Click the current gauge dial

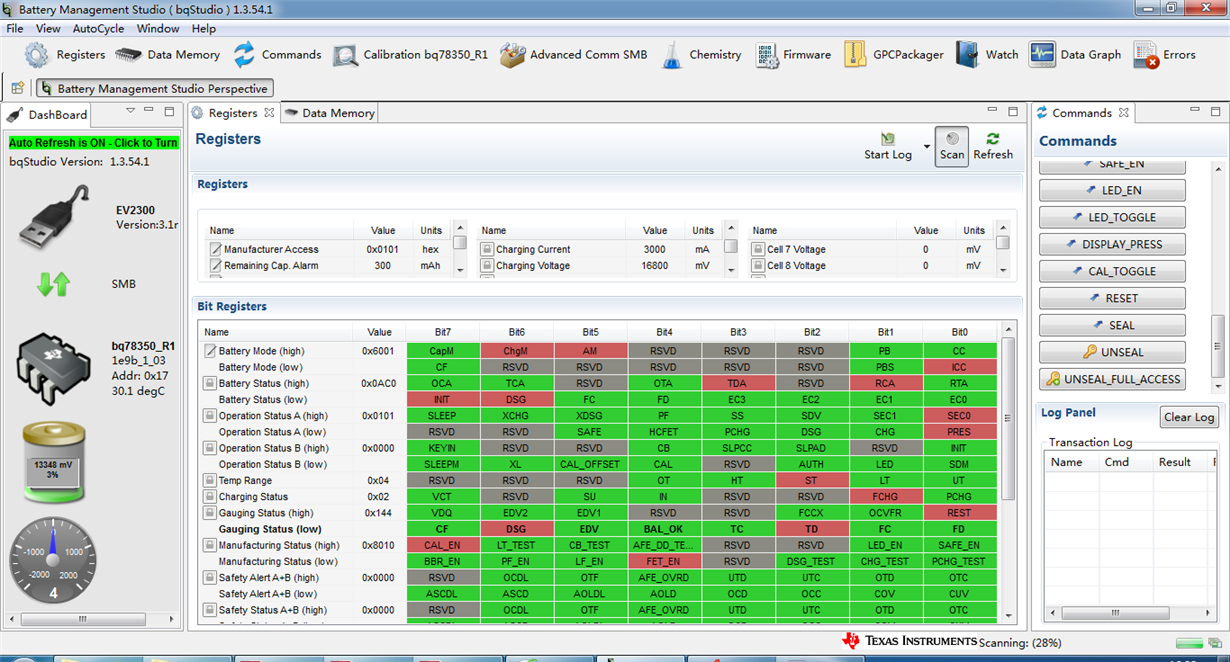pyautogui.click(x=54, y=560)
